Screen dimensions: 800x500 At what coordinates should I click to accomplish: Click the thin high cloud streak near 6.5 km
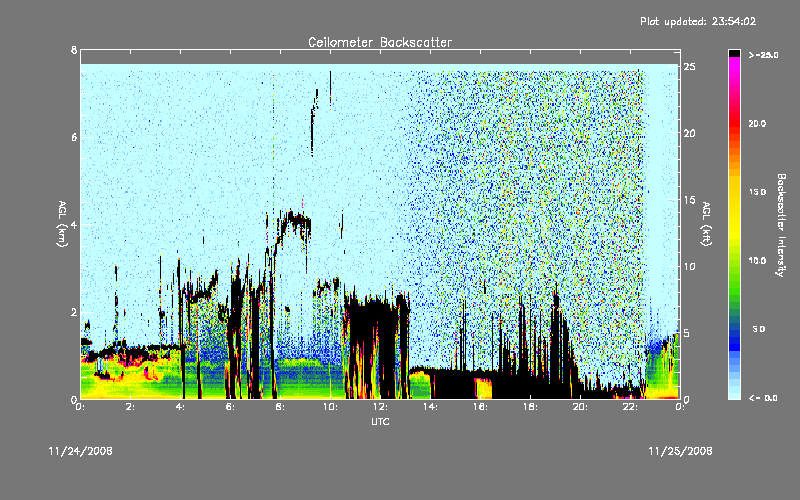(314, 121)
